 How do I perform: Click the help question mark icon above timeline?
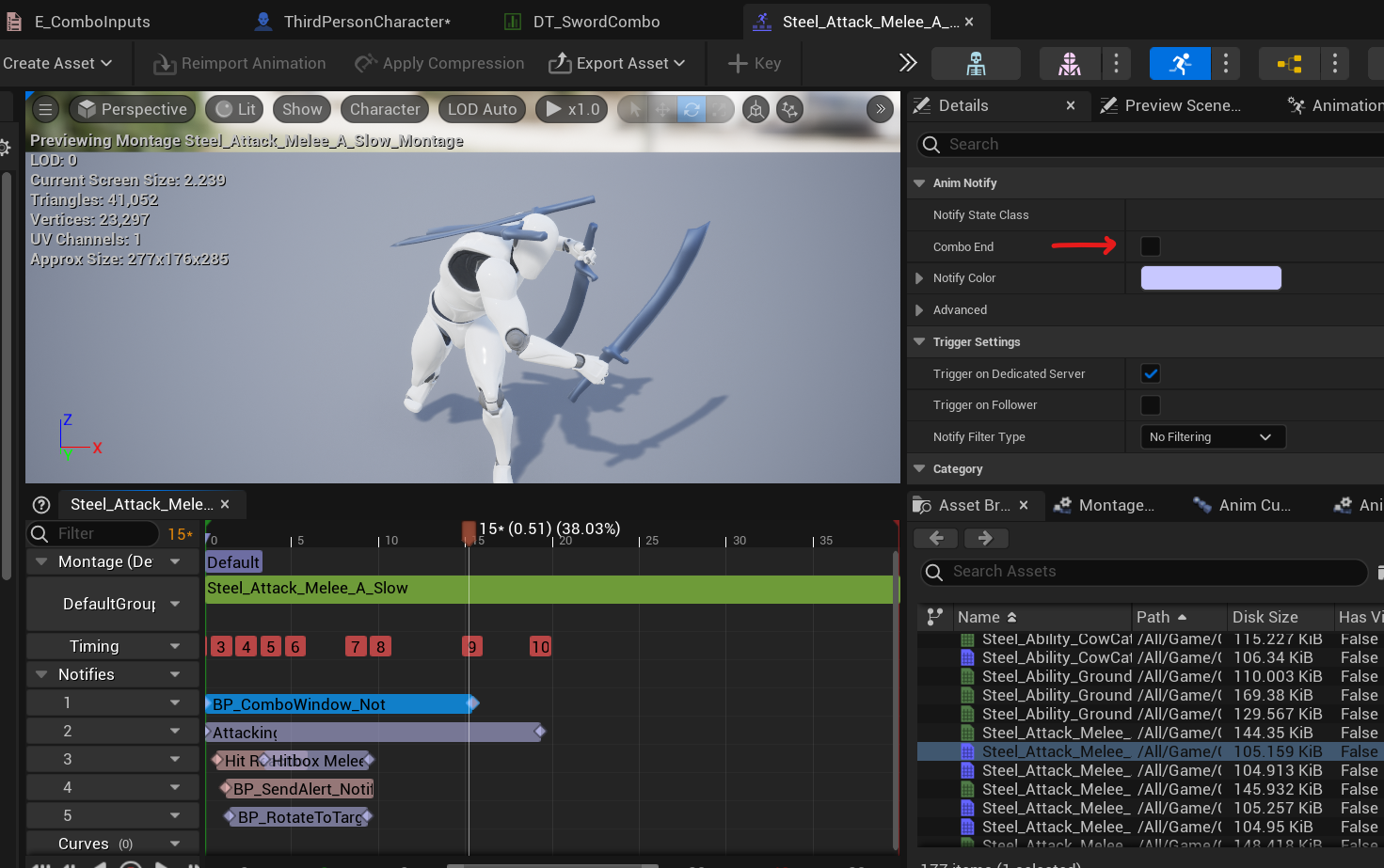(x=40, y=505)
